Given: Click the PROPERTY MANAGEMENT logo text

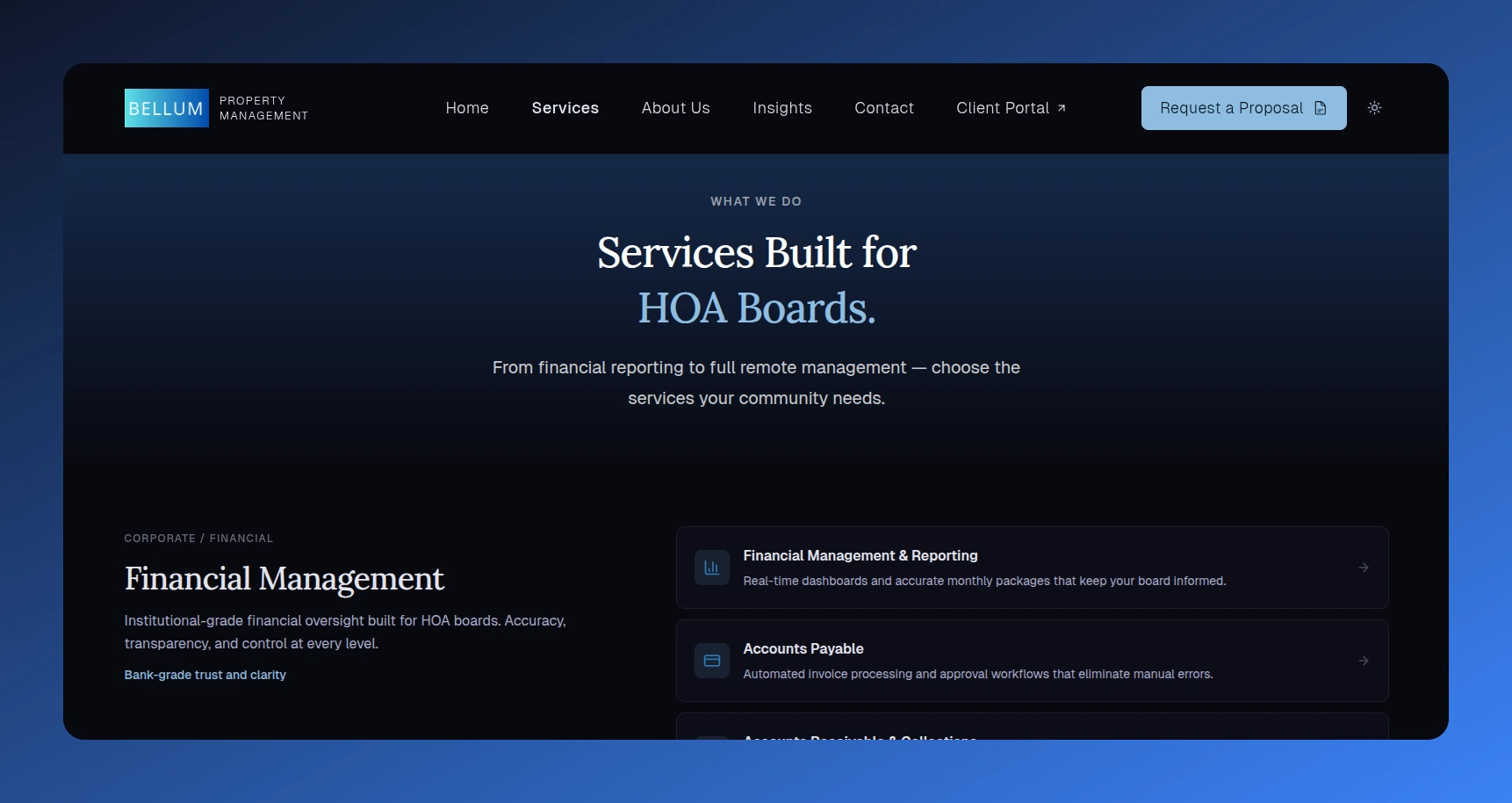Looking at the screenshot, I should pyautogui.click(x=263, y=108).
